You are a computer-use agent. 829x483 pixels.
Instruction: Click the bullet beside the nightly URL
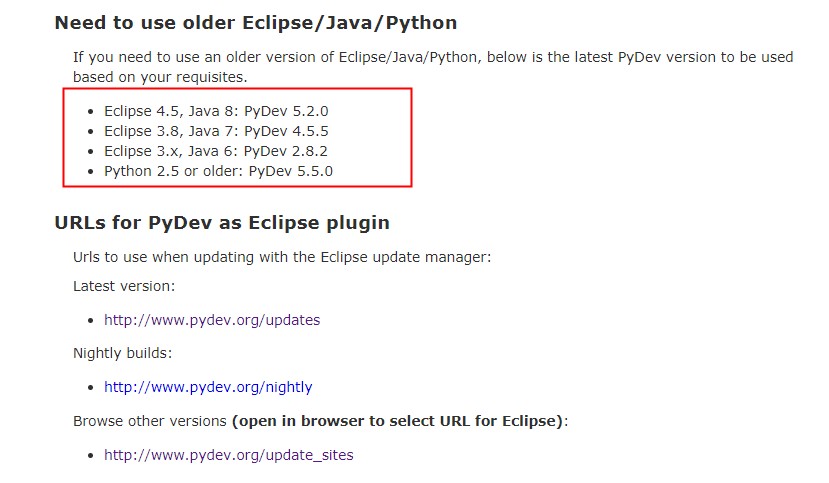tap(92, 388)
